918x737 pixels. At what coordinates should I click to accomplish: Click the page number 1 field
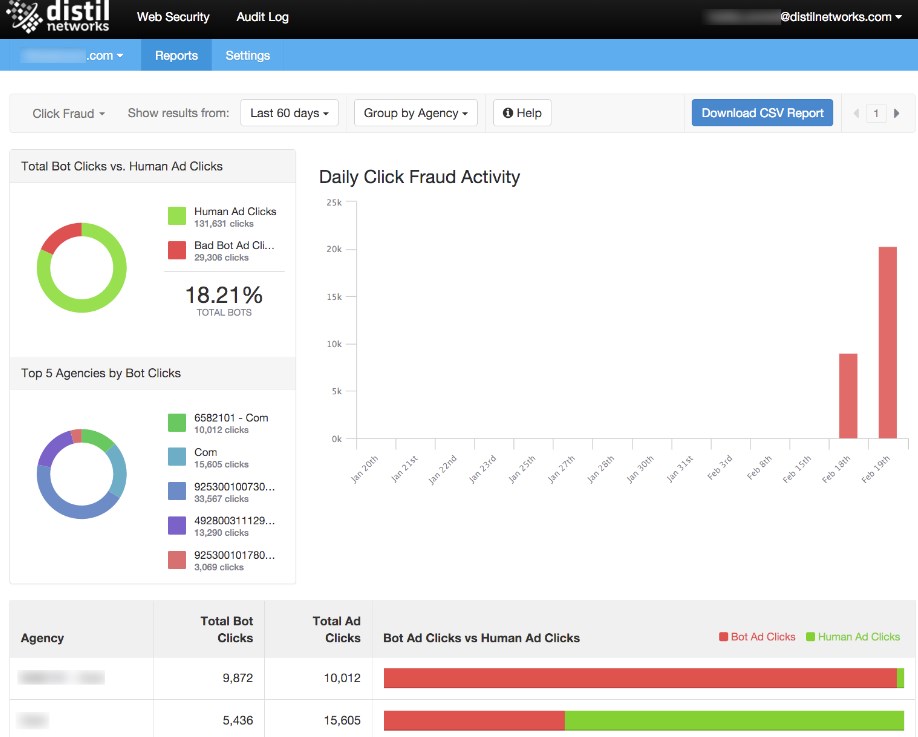click(x=876, y=114)
